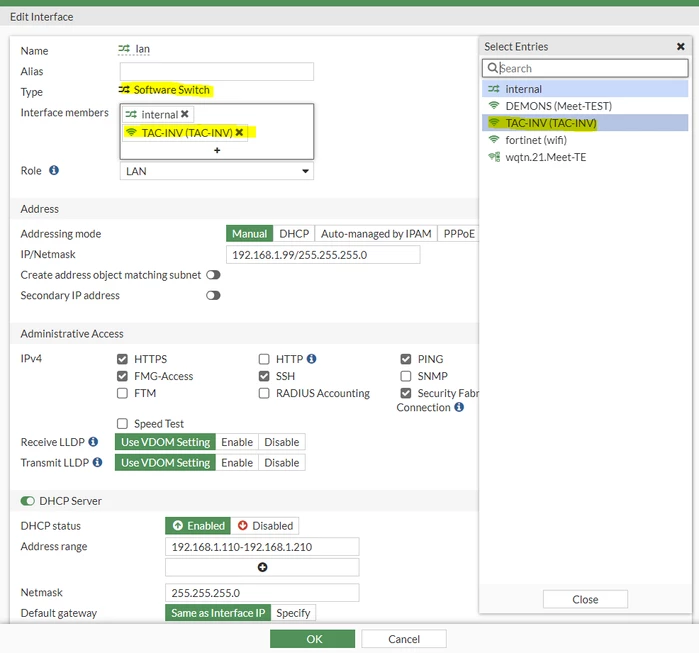
Task: Select DEMONS (Meet-TEST) entry
Action: (x=585, y=106)
